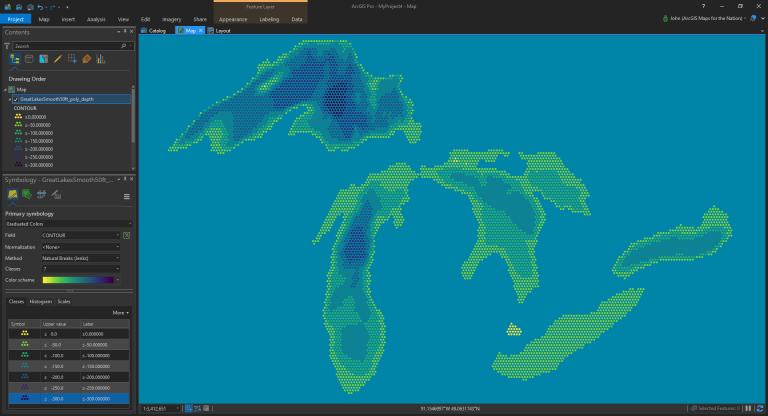Viewport: 768px width, 416px height.
Task: Collapse the Map node in Contents tree
Action: click(x=5, y=90)
